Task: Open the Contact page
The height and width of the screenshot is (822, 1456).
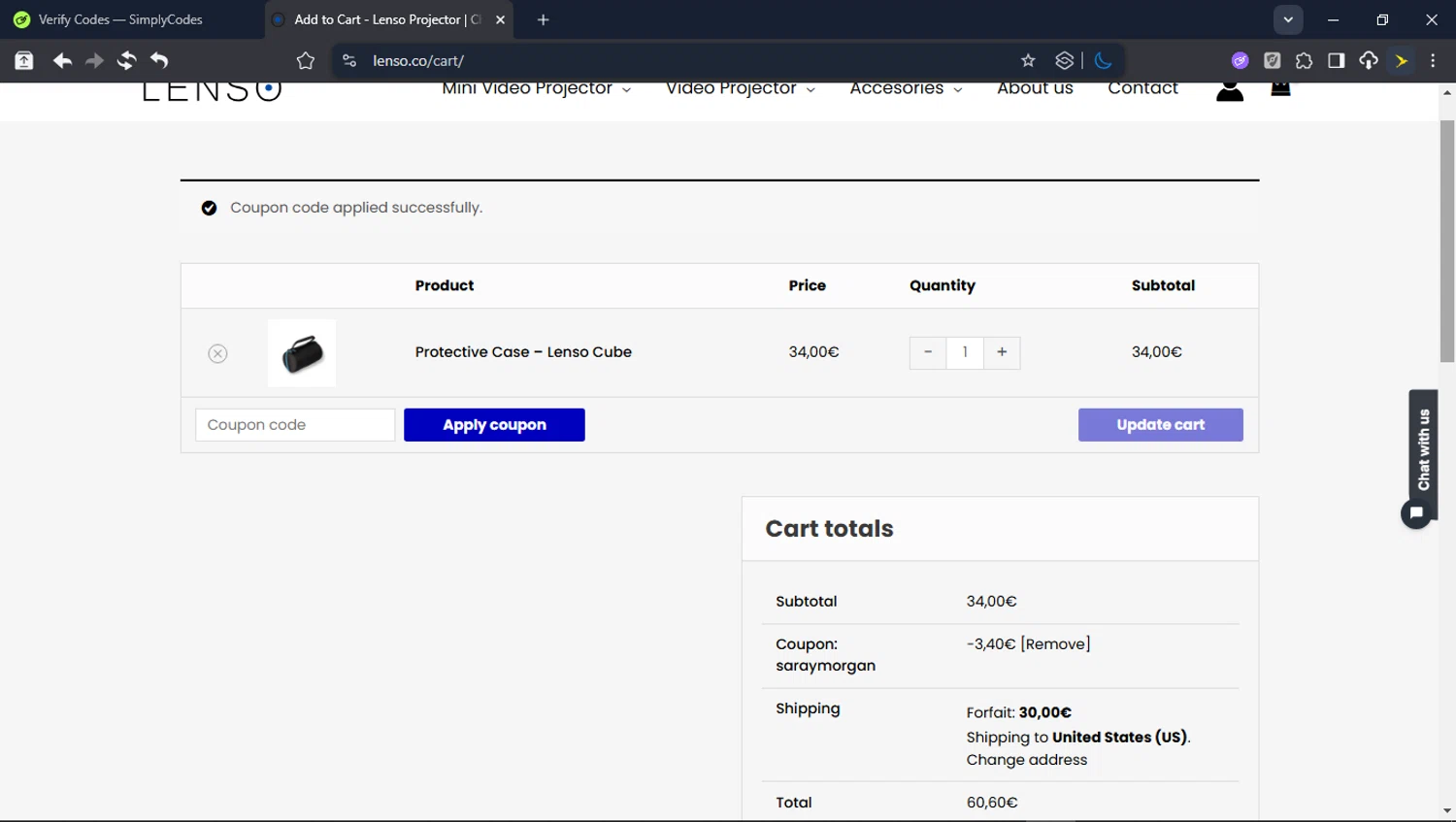Action: tap(1142, 88)
